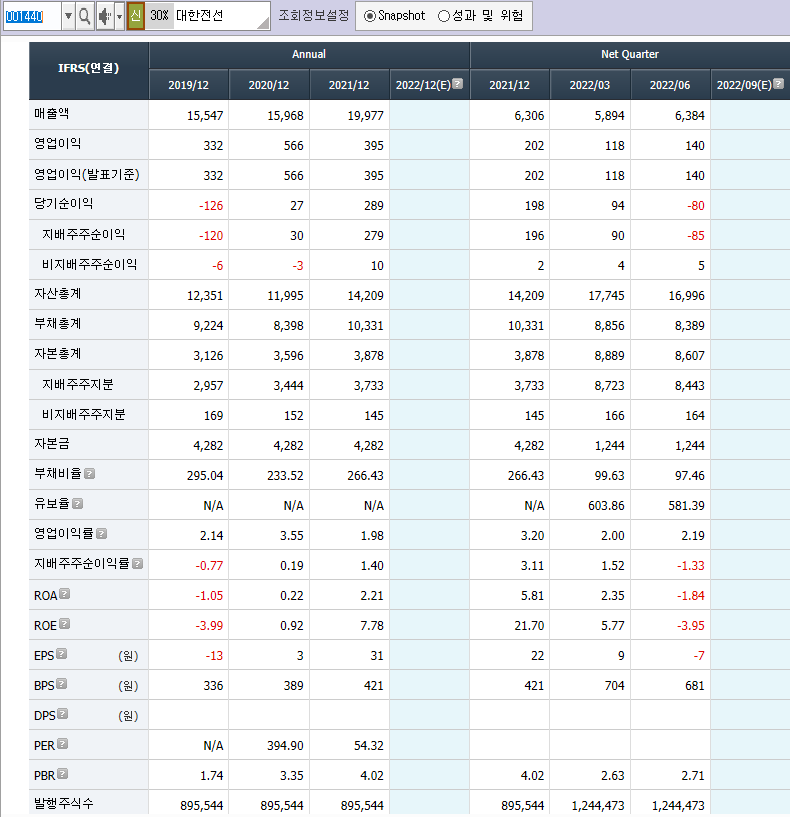Click the 2022/03 부채비율 value 99.63
This screenshot has width=790, height=817.
point(609,476)
